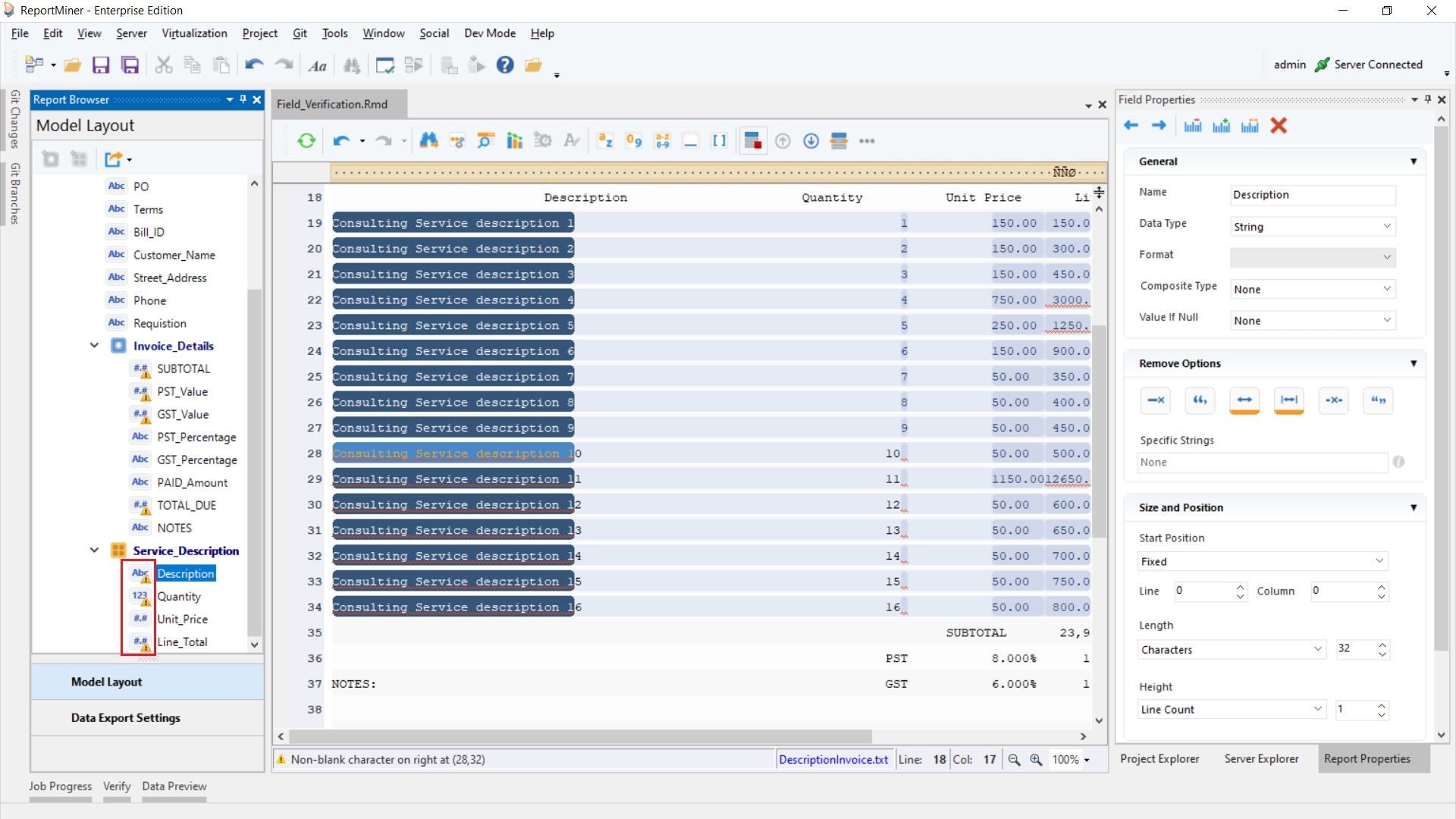This screenshot has width=1456, height=819.
Task: Click the three-dots more options icon
Action: pyautogui.click(x=867, y=141)
